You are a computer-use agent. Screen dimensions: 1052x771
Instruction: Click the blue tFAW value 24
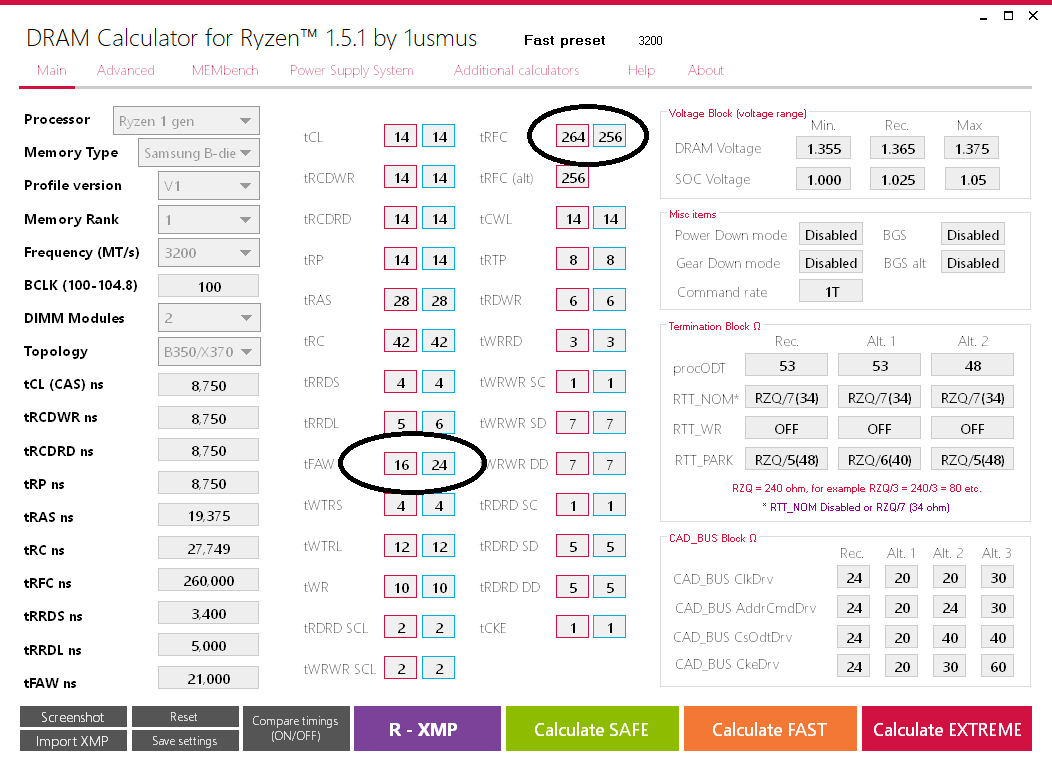(x=439, y=464)
